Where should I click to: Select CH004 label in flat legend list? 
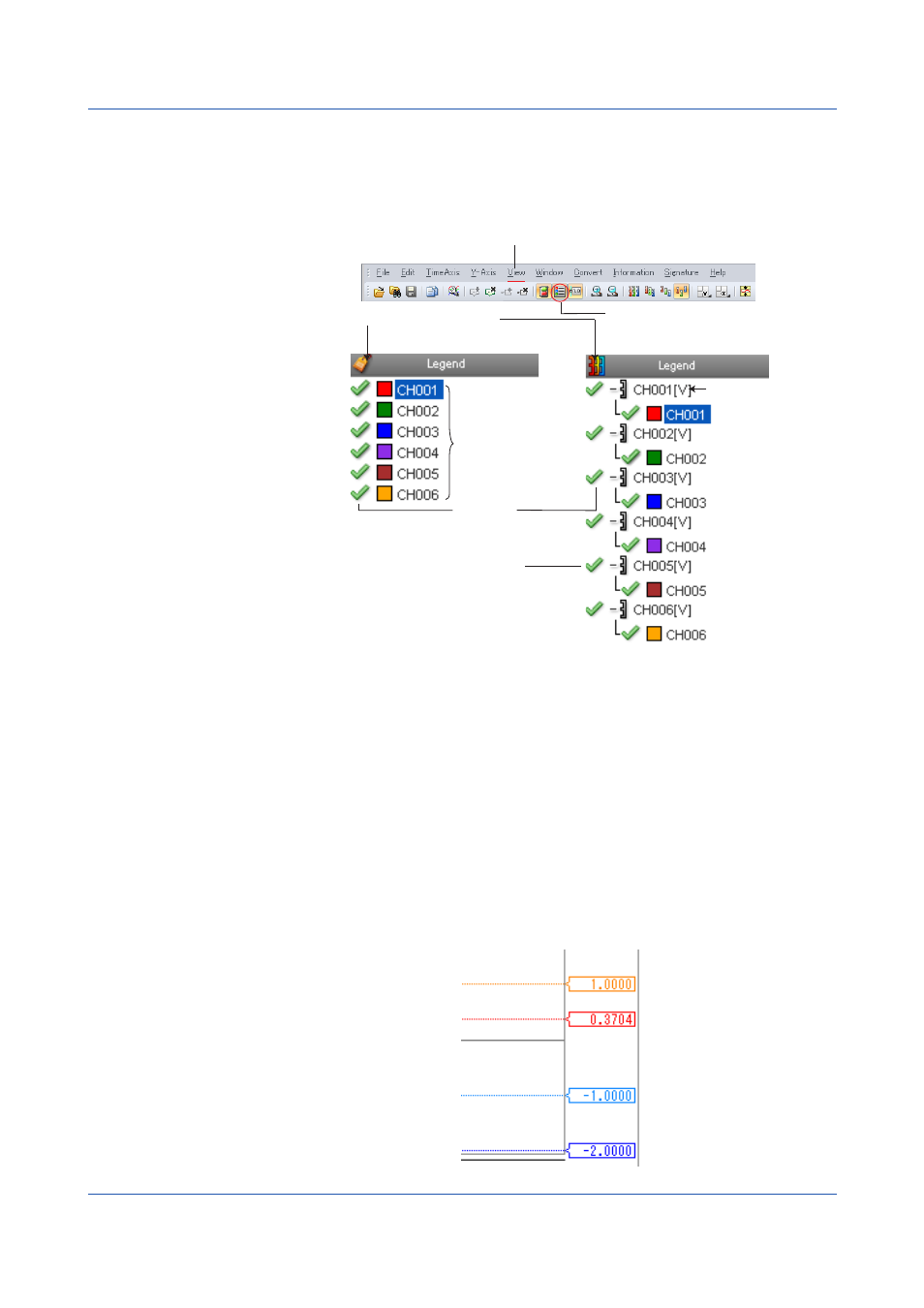click(x=418, y=452)
